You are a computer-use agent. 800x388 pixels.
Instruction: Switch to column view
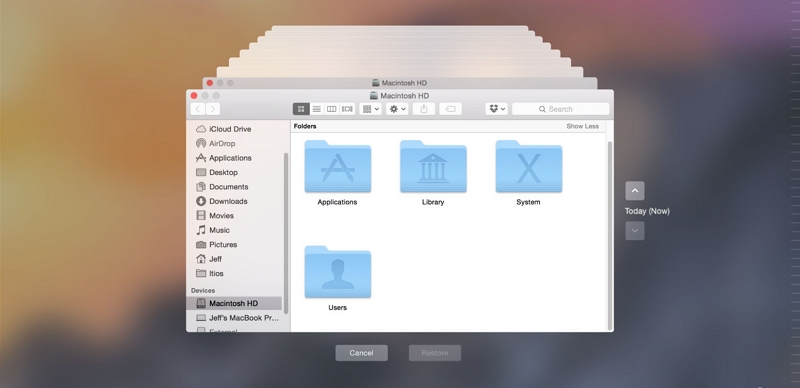coord(332,109)
